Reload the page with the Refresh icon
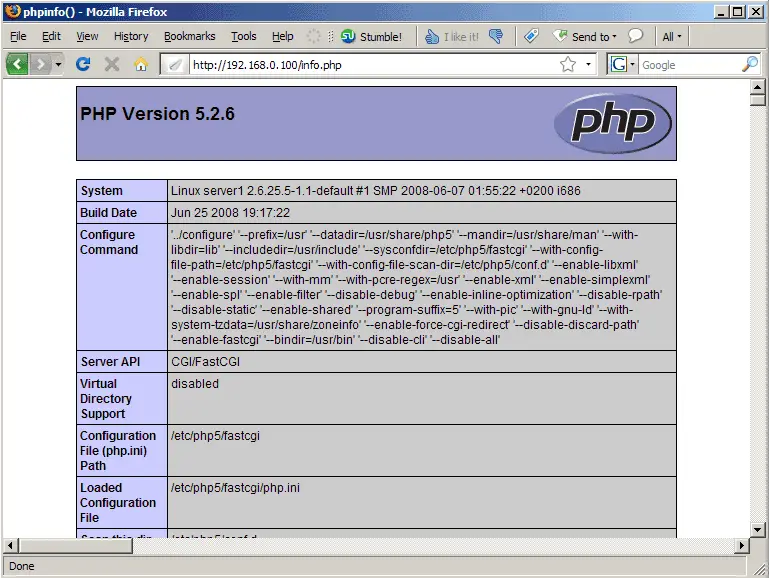The height and width of the screenshot is (578, 769). (83, 64)
